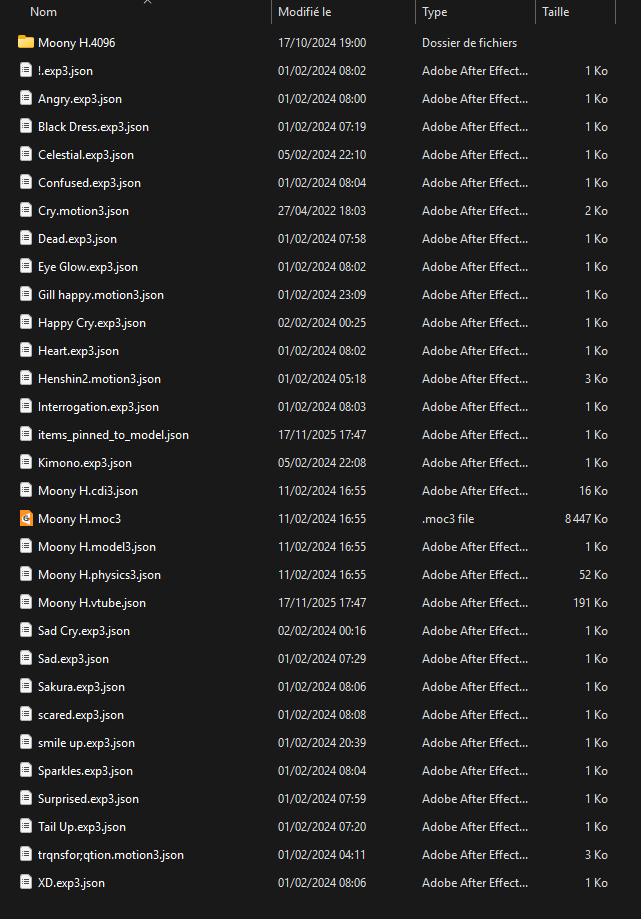Viewport: 641px width, 919px height.
Task: Select the trqnsfor;qtion.motion3.json entry
Action: click(110, 855)
